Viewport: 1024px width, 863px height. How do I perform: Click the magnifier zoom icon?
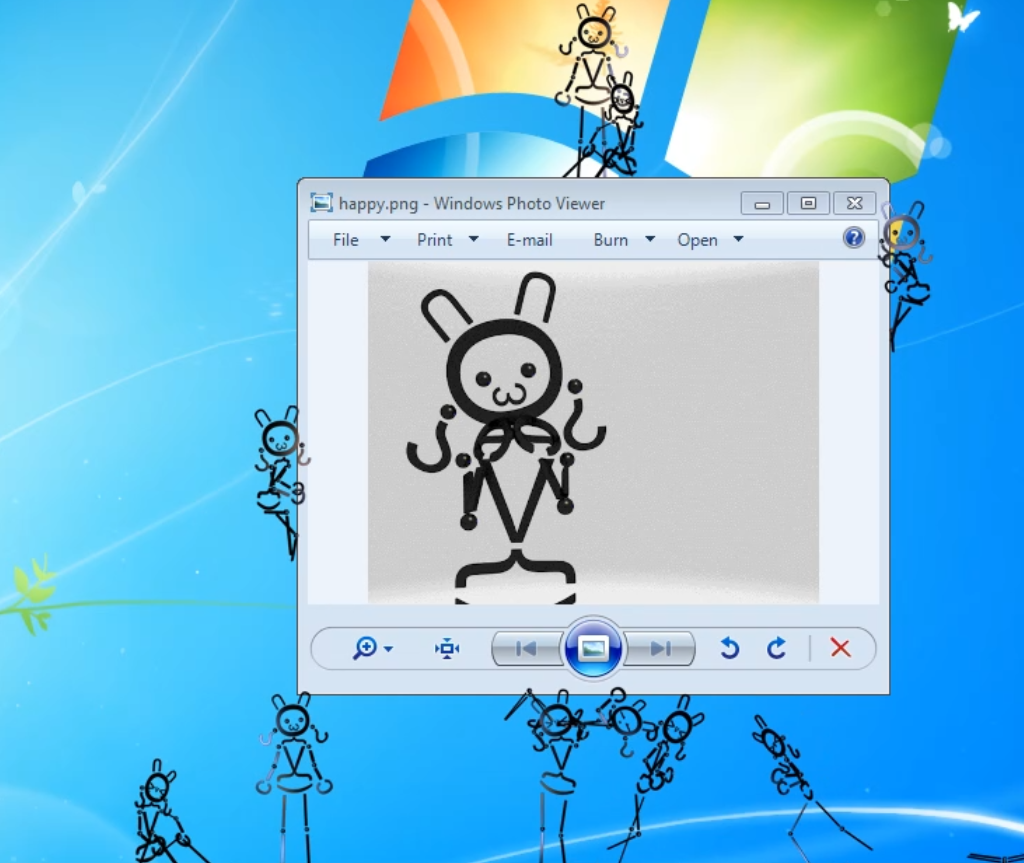tap(364, 648)
